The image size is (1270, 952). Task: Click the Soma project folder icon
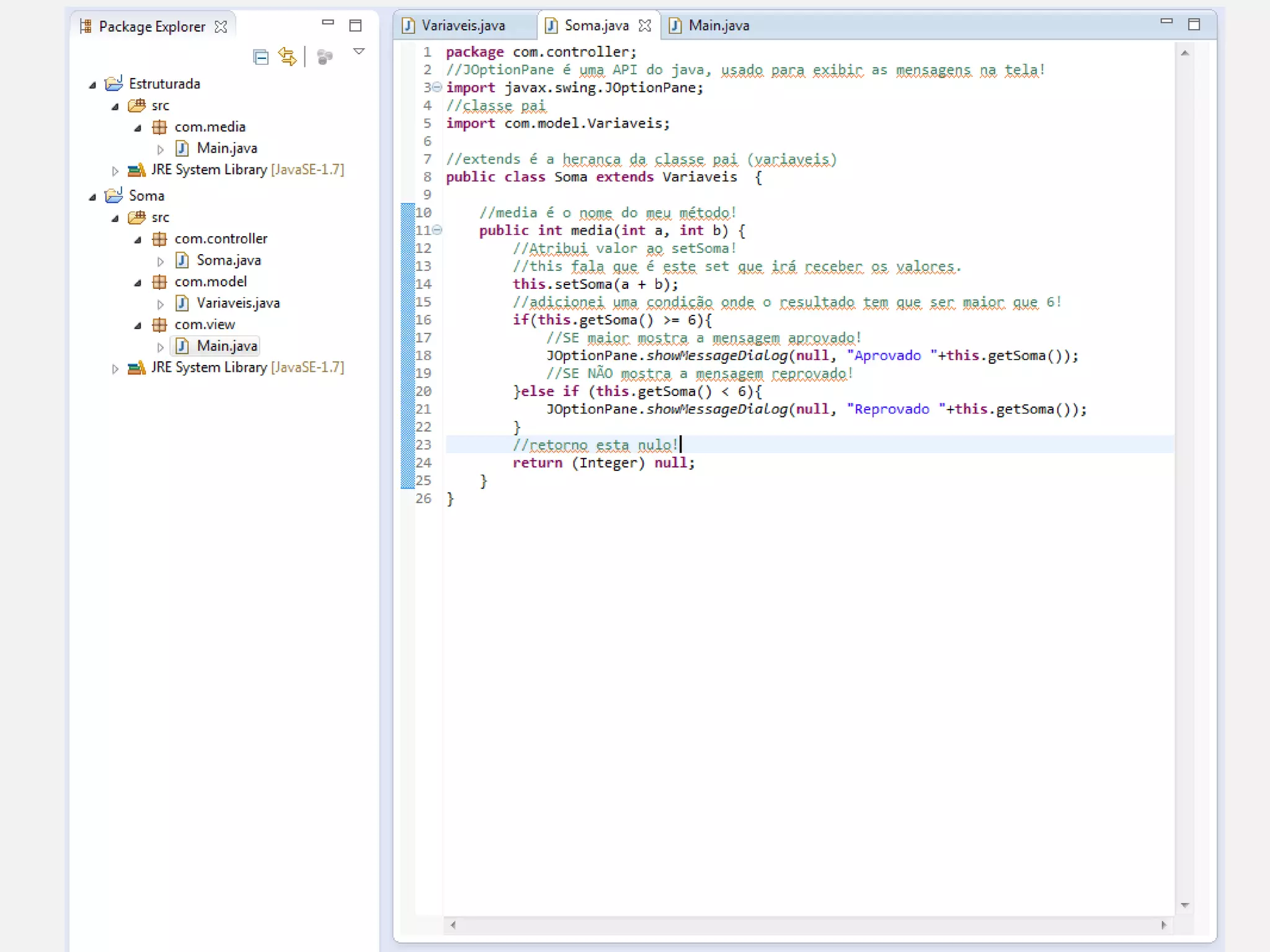click(113, 196)
